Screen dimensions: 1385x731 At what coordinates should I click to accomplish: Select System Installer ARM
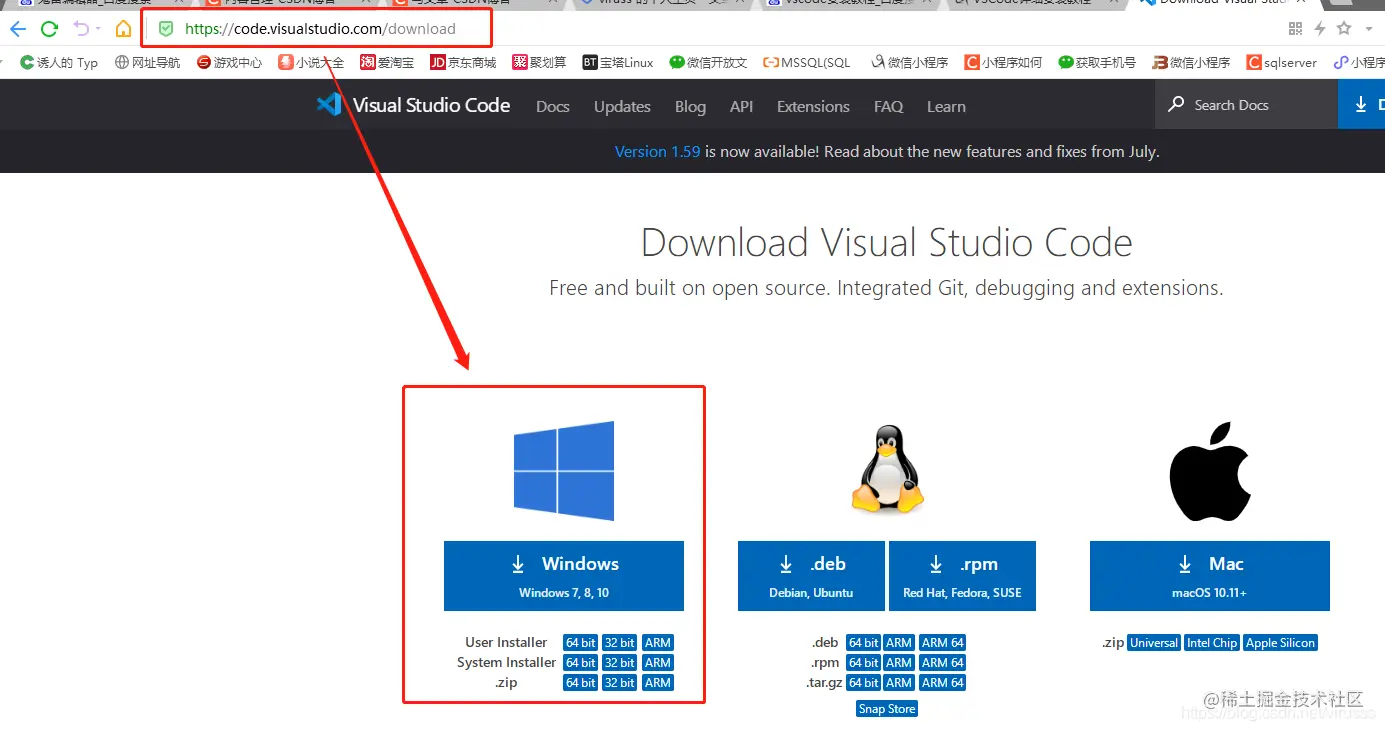pos(658,663)
